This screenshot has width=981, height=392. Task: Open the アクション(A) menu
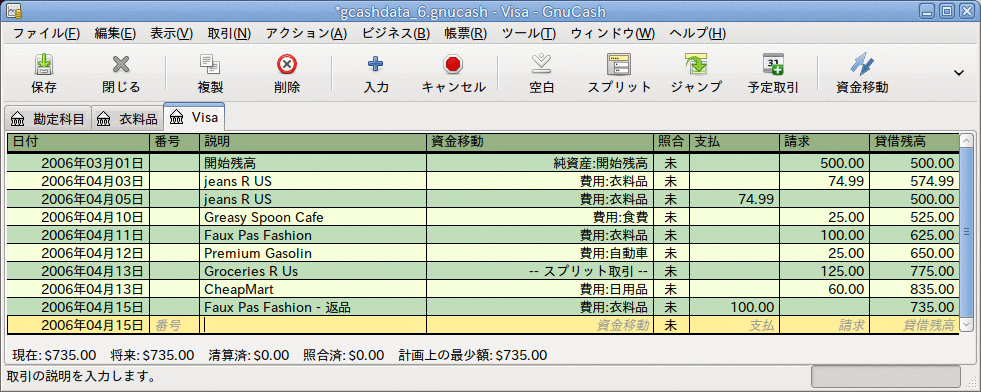click(306, 33)
